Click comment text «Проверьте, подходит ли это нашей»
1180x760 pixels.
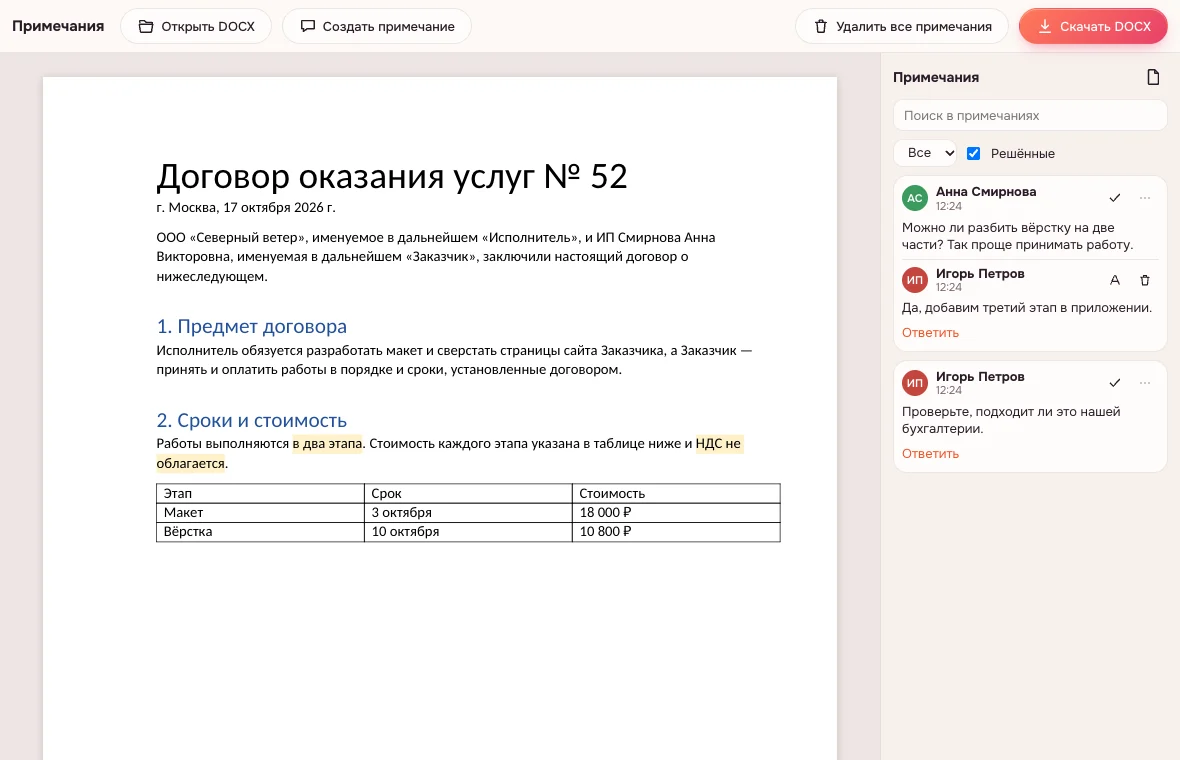1011,412
